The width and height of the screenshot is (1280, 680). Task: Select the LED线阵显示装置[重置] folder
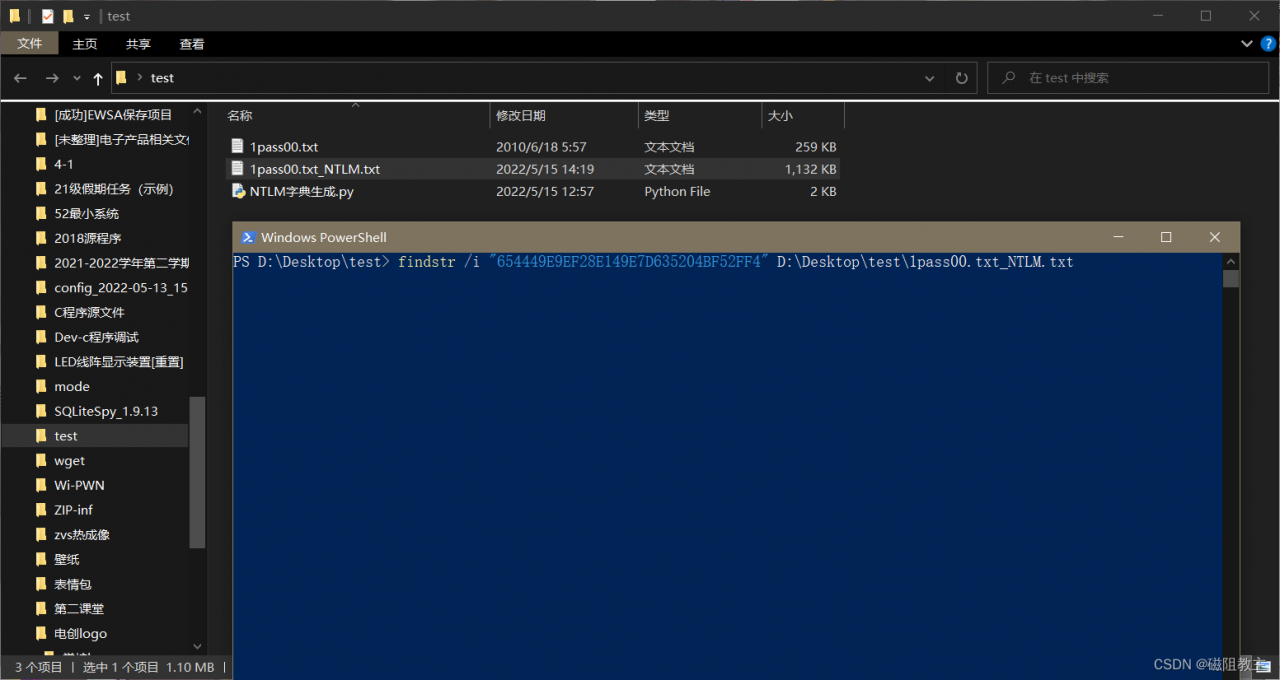(x=119, y=361)
